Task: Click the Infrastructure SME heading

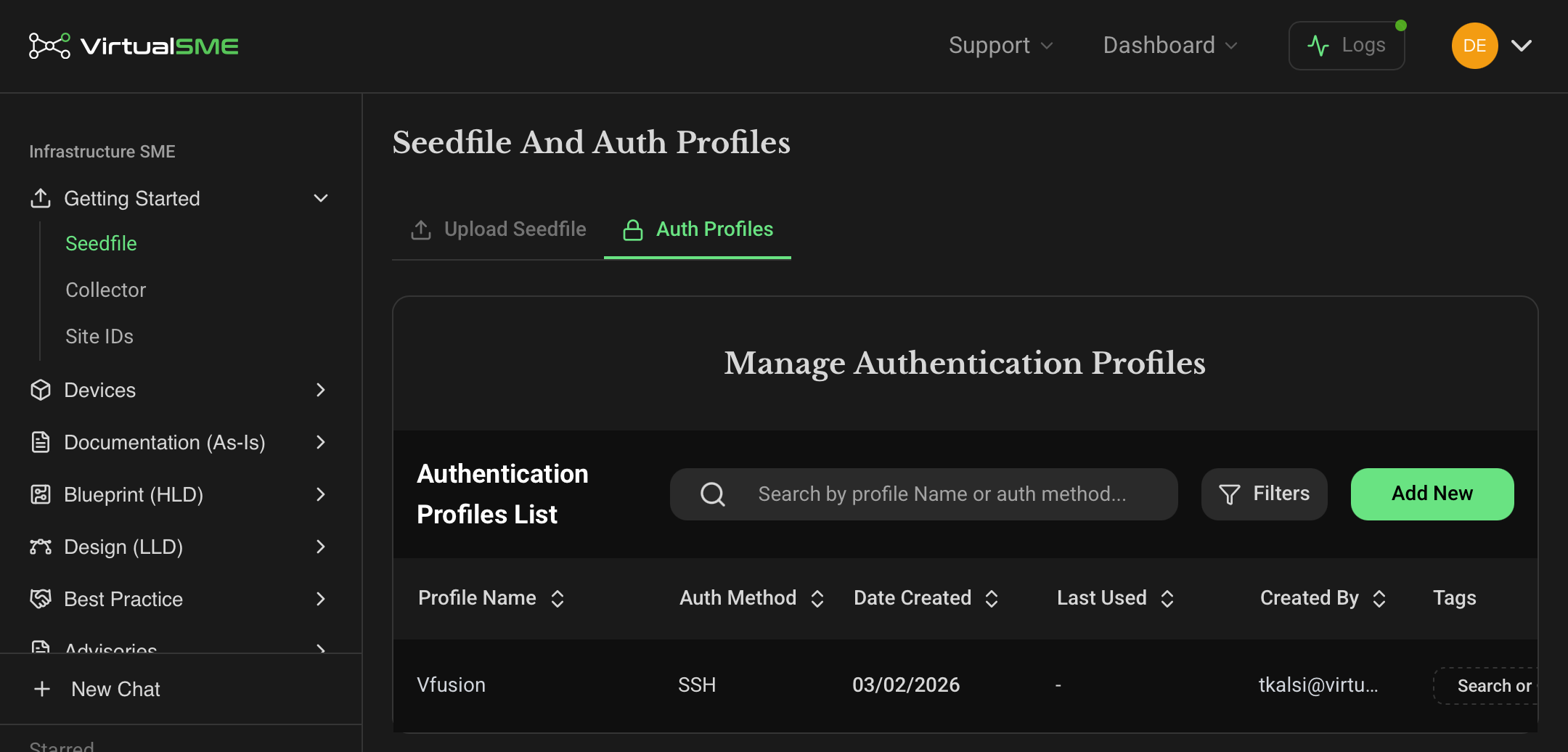Action: pyautogui.click(x=102, y=152)
